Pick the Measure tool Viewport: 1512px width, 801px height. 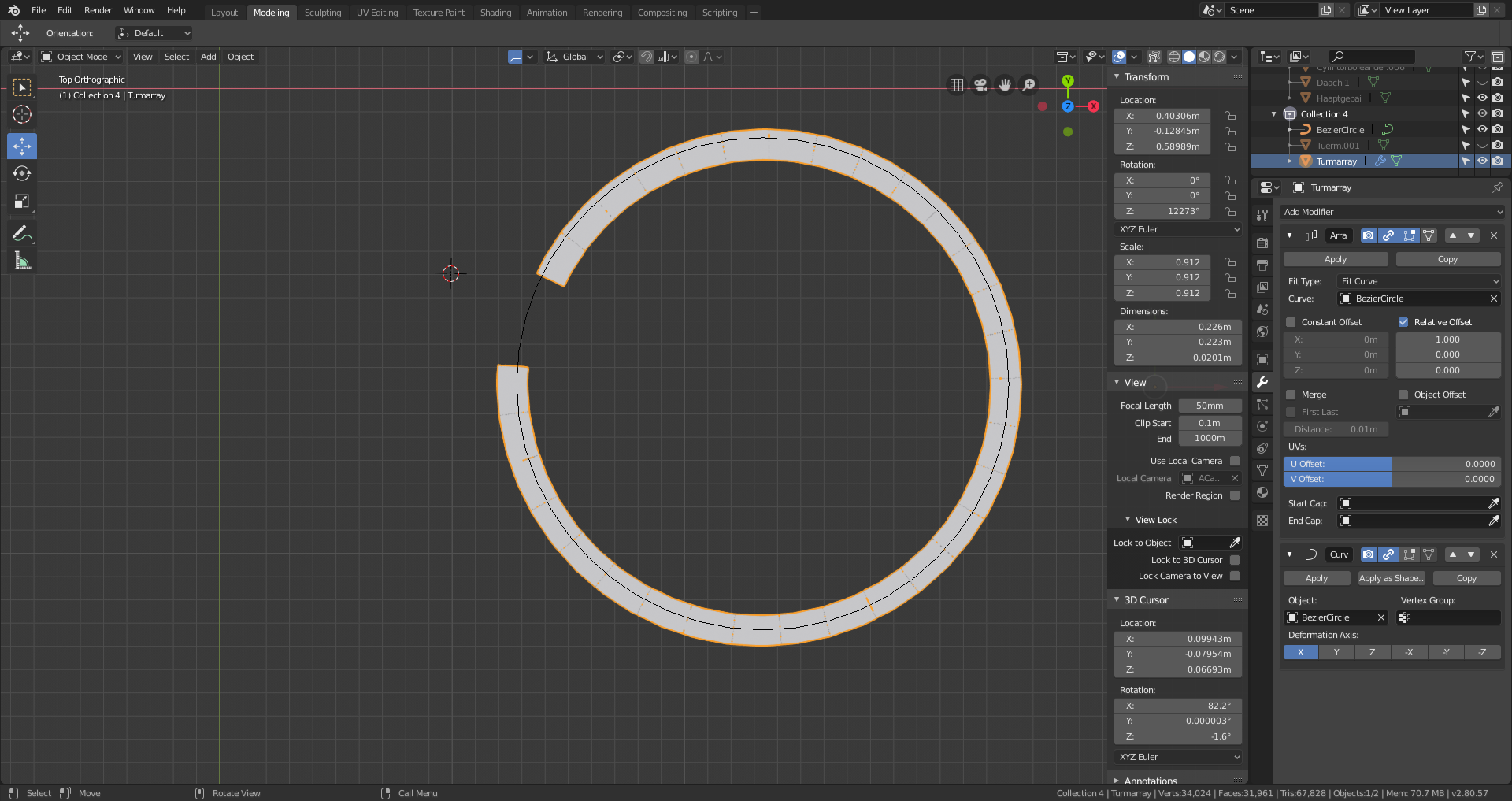22,261
